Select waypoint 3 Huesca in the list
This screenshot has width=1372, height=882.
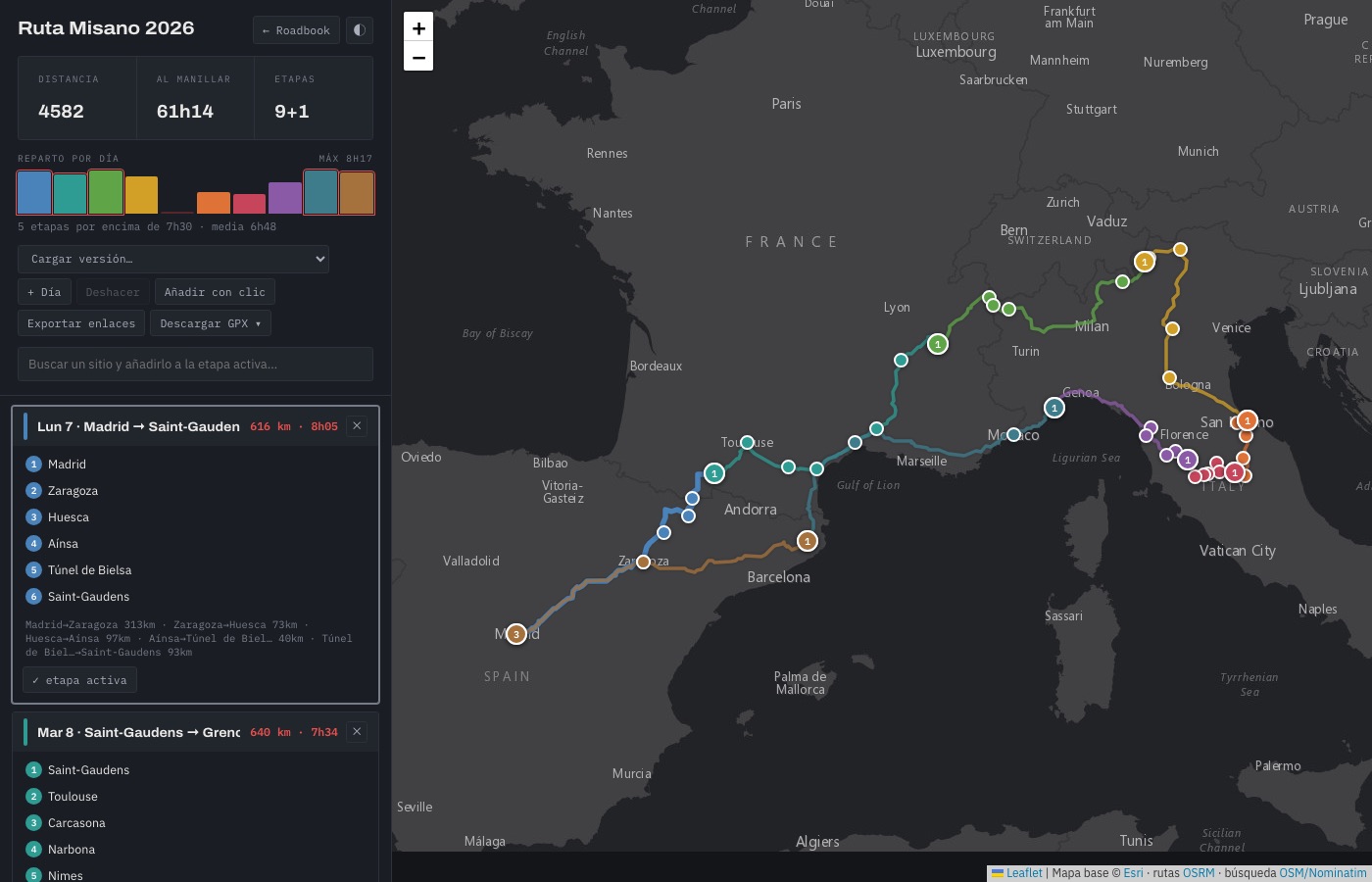pyautogui.click(x=195, y=517)
